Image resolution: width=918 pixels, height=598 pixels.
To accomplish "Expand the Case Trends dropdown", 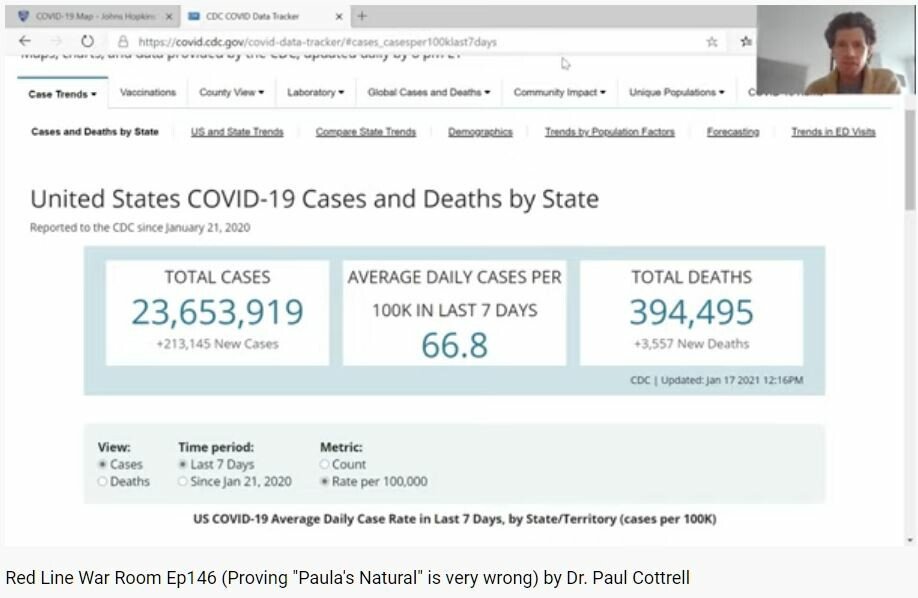I will (x=63, y=94).
